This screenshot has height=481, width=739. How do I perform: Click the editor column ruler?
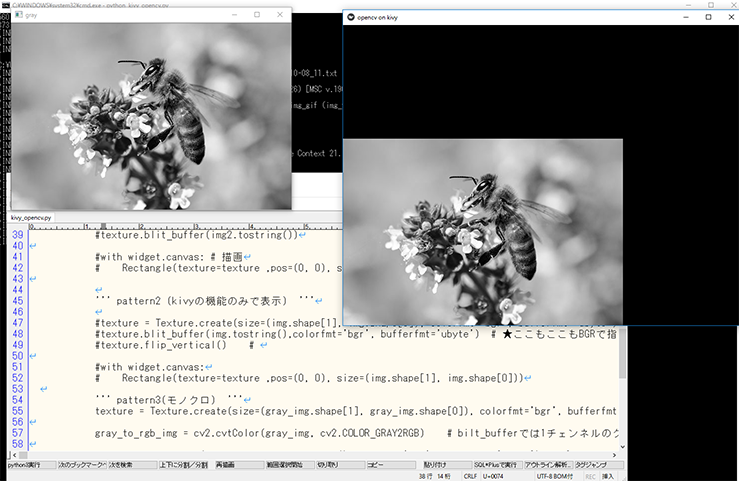[184, 226]
